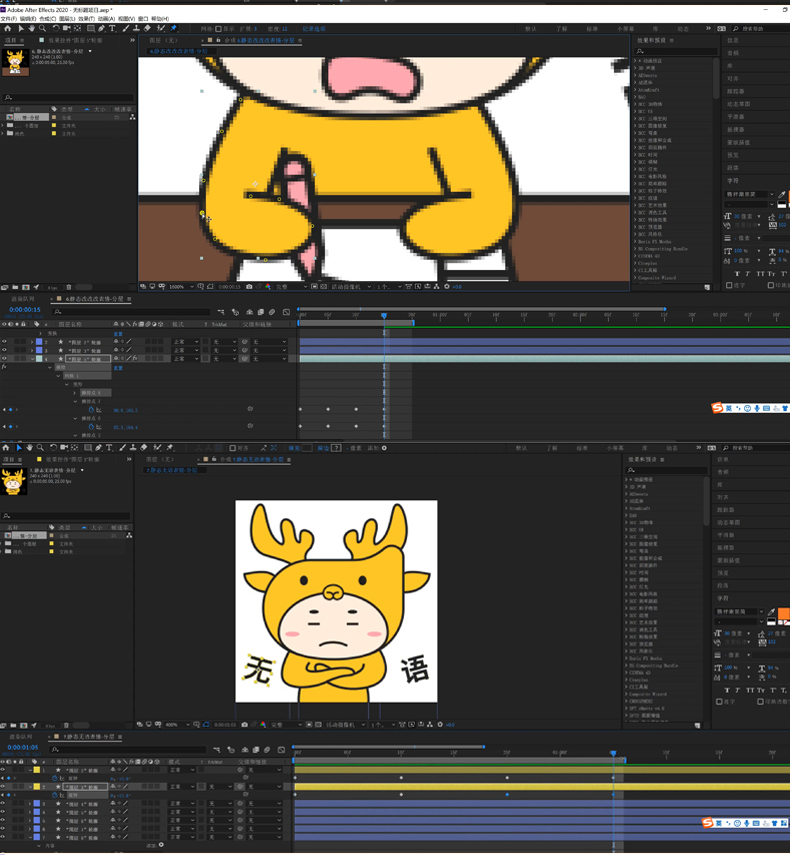The image size is (790, 855).
Task: Click the new folder icon in upper project panel
Action: [15, 287]
